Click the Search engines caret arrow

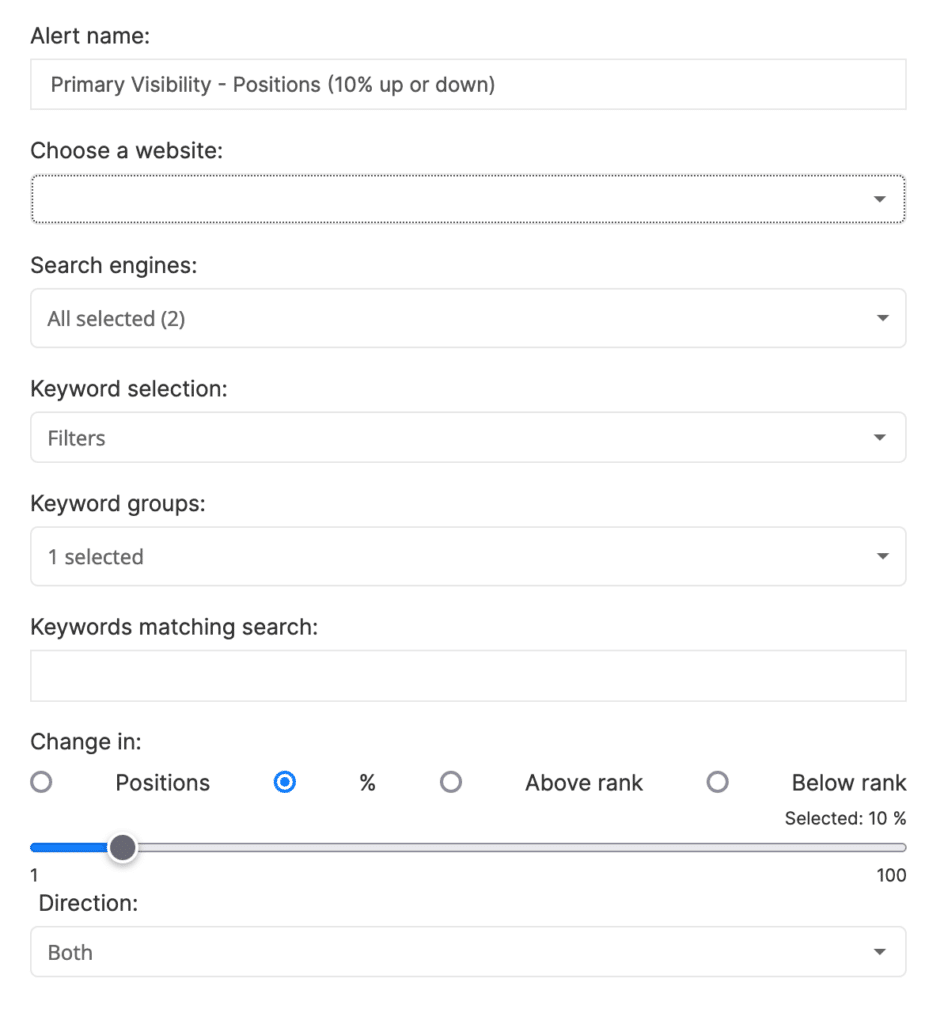click(x=883, y=318)
